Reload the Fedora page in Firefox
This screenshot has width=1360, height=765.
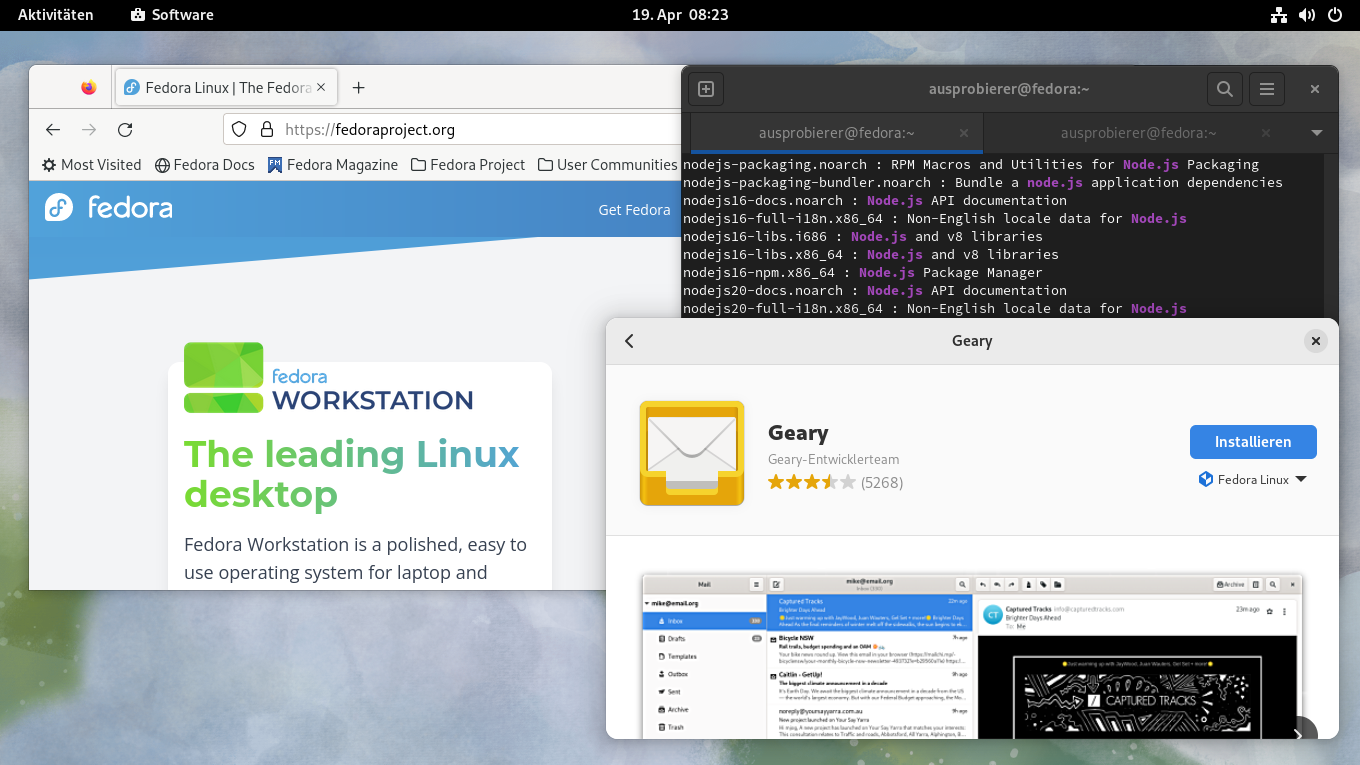tap(125, 129)
